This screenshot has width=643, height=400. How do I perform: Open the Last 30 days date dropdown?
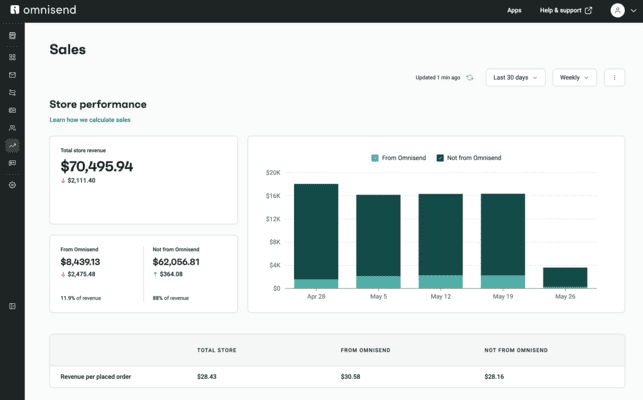click(x=515, y=77)
